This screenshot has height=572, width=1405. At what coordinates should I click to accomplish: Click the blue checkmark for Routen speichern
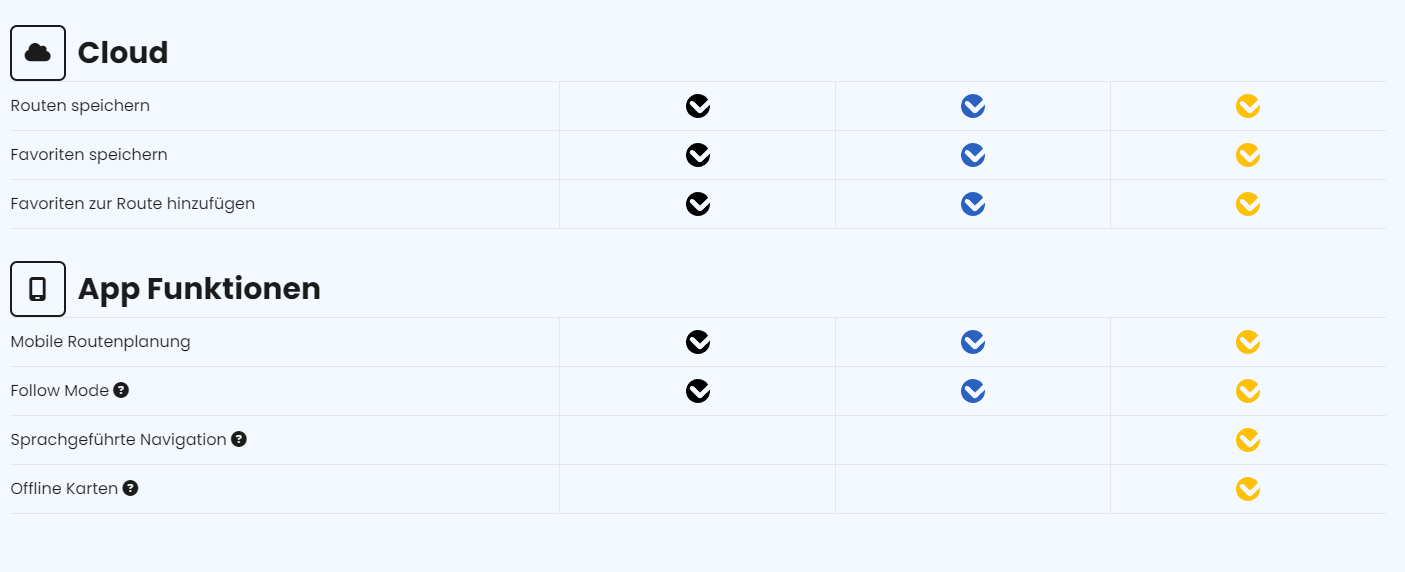(973, 106)
